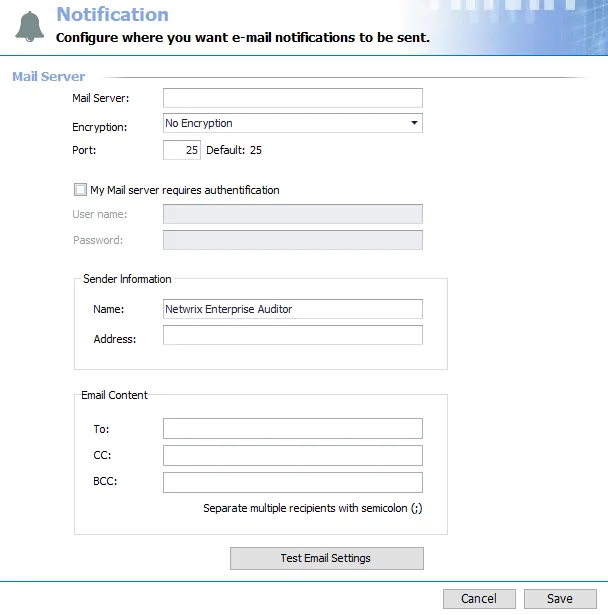
Task: Click the 'Configure where you want e-mail notifications' text
Action: [x=243, y=38]
